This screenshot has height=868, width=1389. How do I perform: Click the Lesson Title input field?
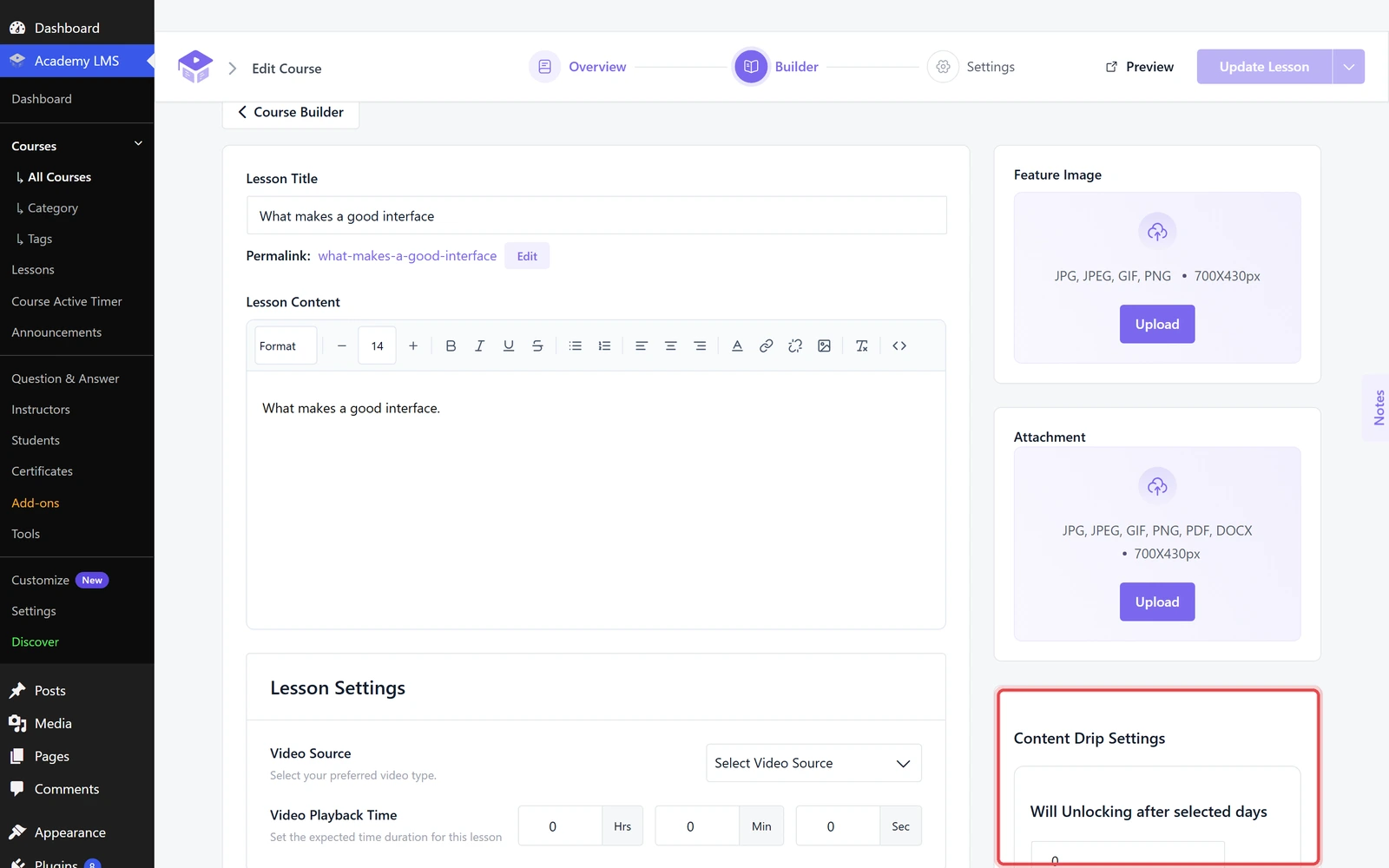click(596, 215)
